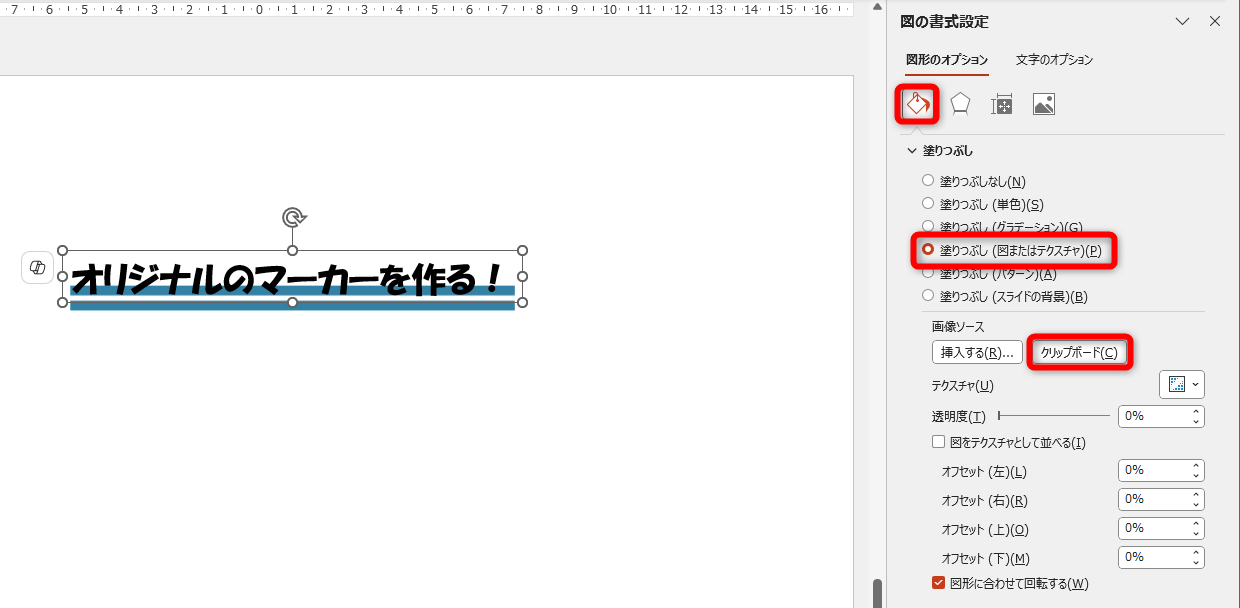Click the サイズとプロパティ icon
Viewport: 1240px width, 608px height.
click(1001, 103)
